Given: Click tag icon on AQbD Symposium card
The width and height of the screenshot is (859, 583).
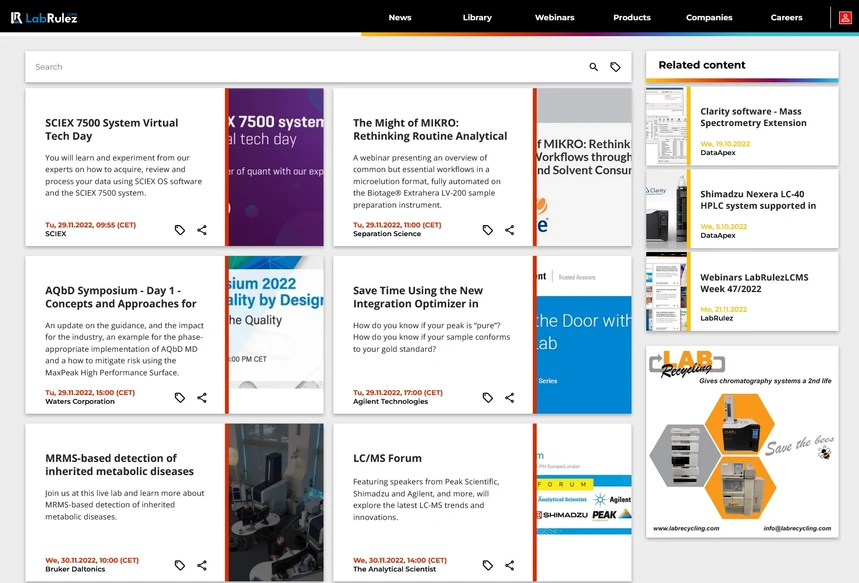Looking at the screenshot, I should (180, 398).
